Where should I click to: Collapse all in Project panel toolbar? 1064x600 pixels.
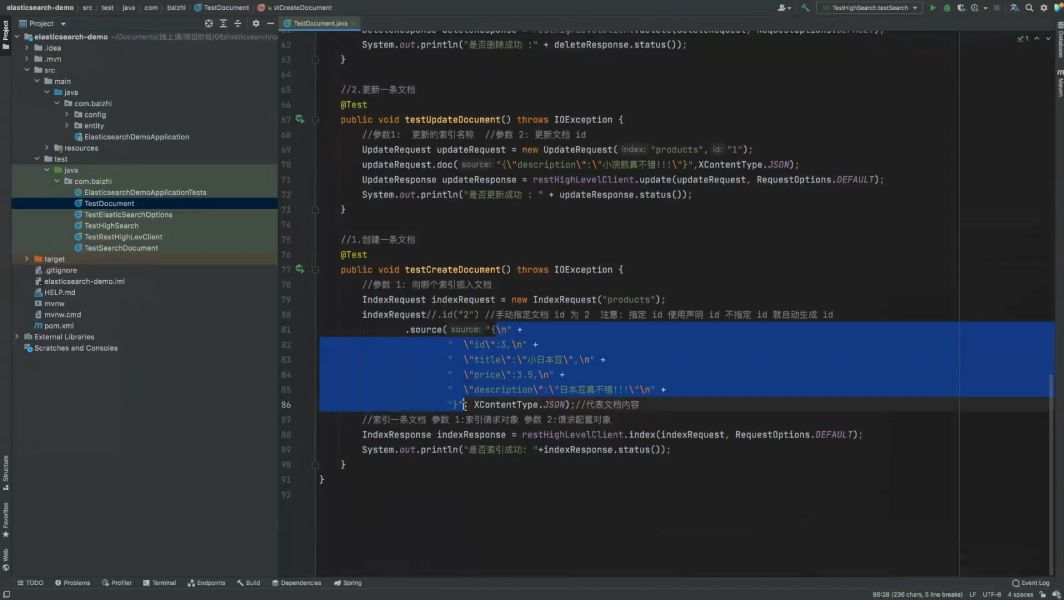[x=238, y=23]
